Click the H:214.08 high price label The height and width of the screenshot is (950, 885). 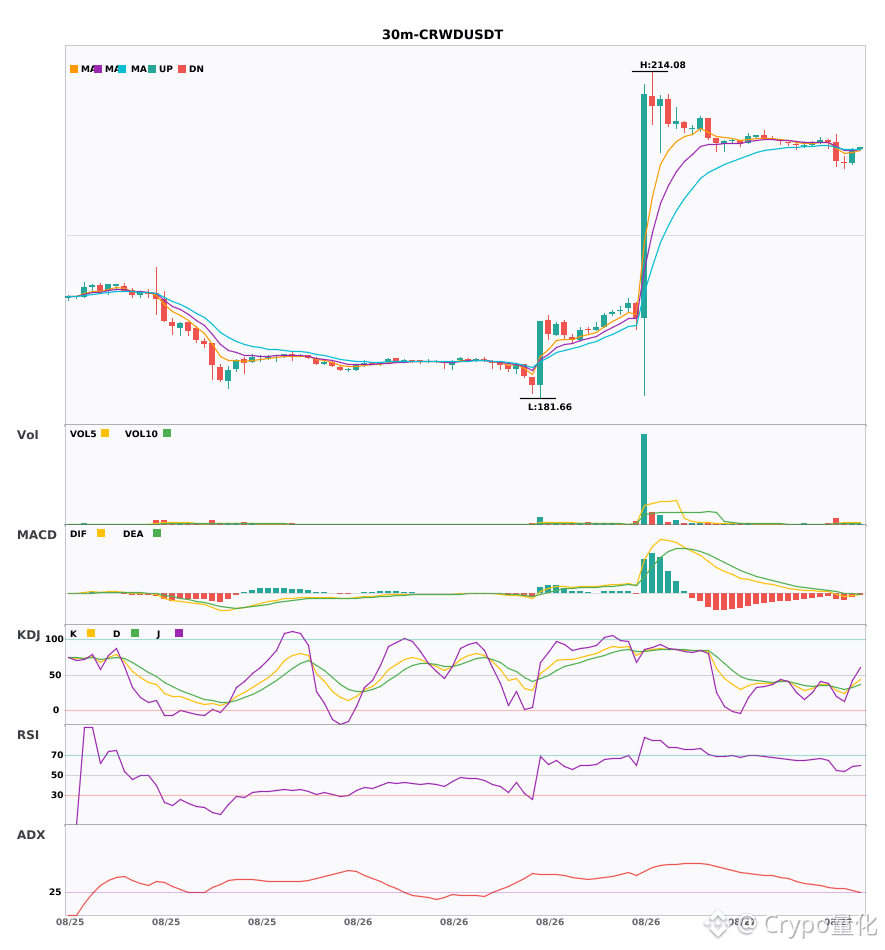pyautogui.click(x=663, y=65)
